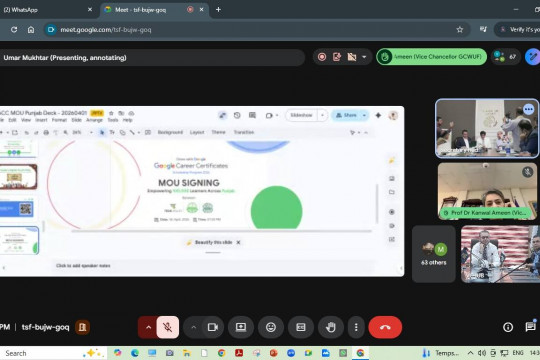Reload the page
The height and width of the screenshot is (360, 540).
coord(14,30)
